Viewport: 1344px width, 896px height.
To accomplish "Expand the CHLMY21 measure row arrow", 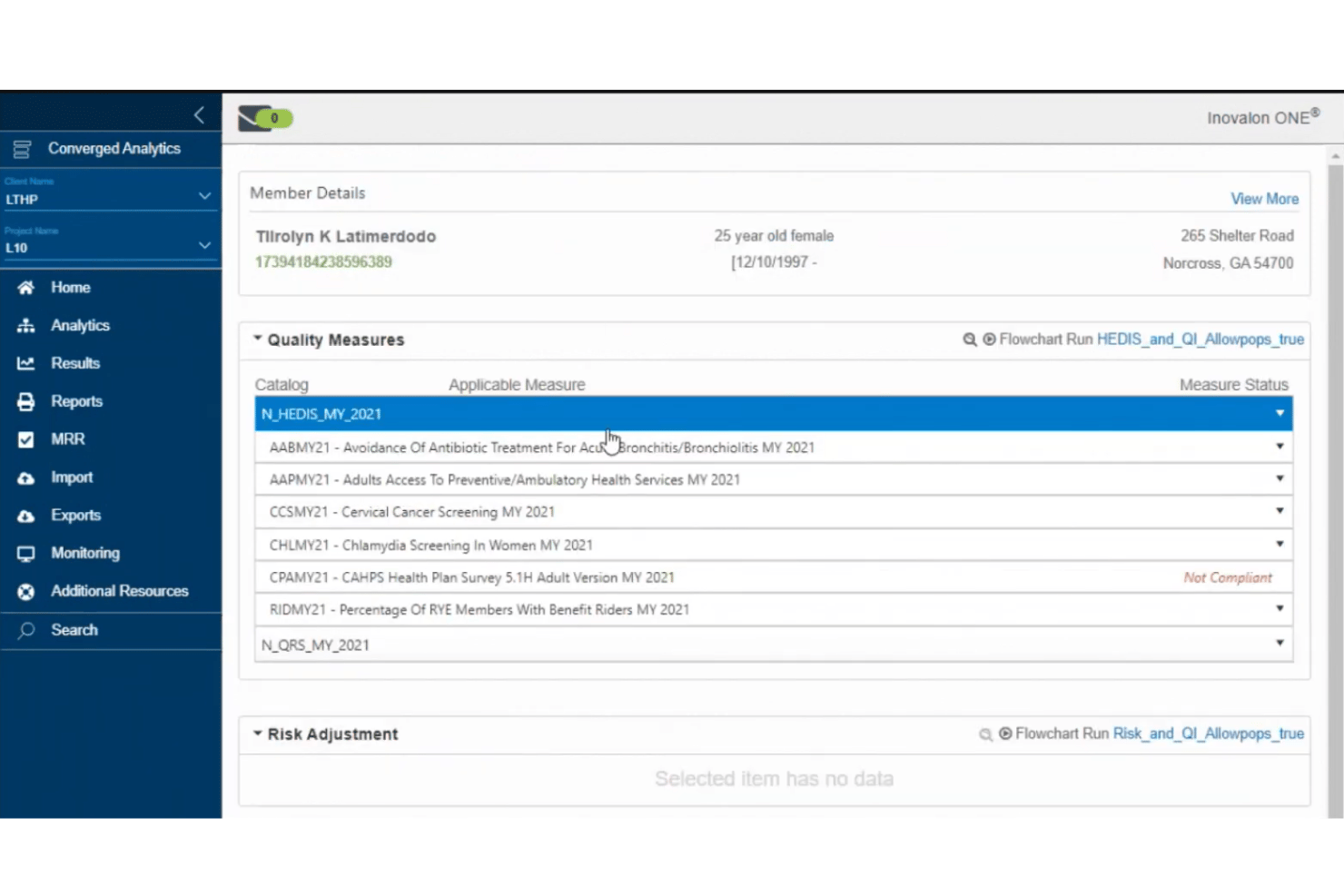I will click(1280, 544).
